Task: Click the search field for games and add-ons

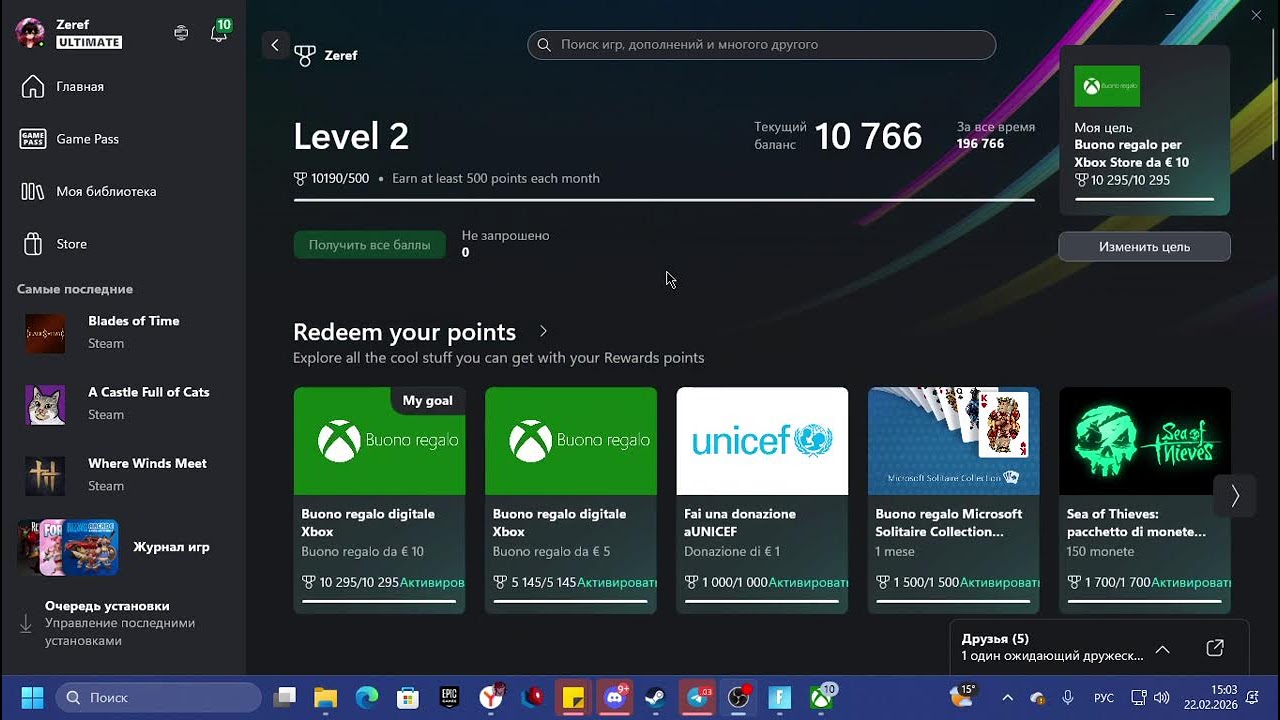Action: point(762,45)
